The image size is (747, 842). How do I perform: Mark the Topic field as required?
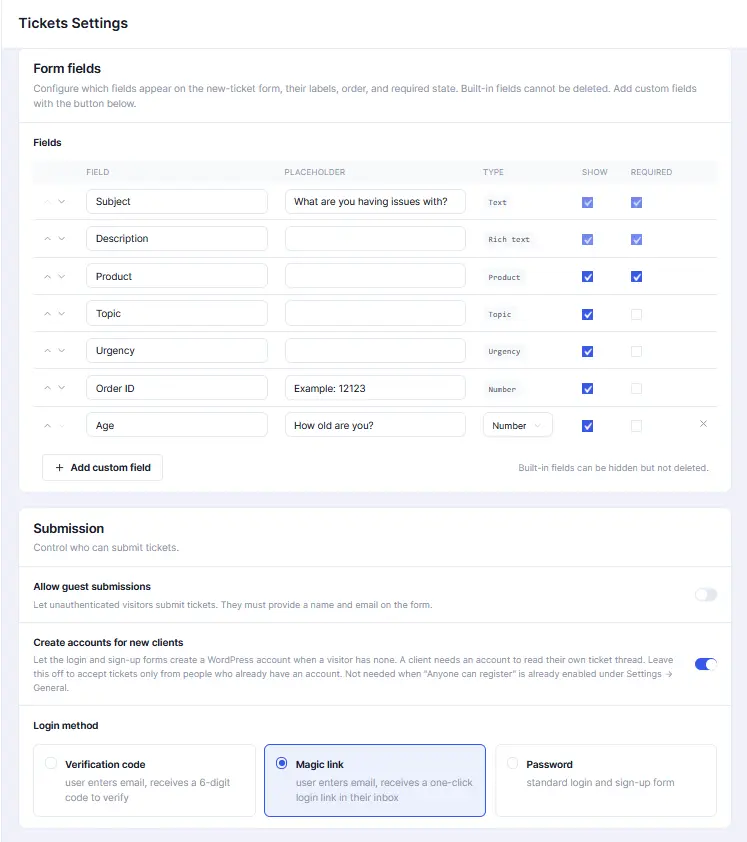tap(636, 314)
